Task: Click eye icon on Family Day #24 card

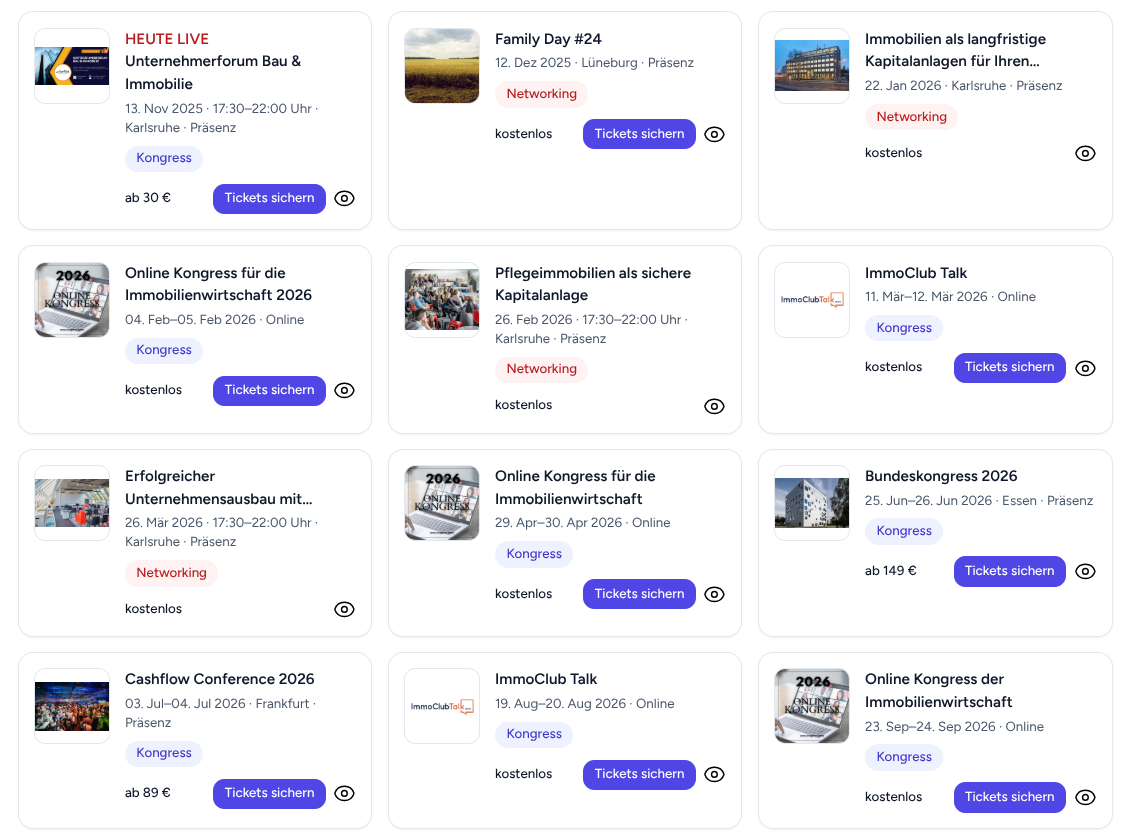Action: 714,134
